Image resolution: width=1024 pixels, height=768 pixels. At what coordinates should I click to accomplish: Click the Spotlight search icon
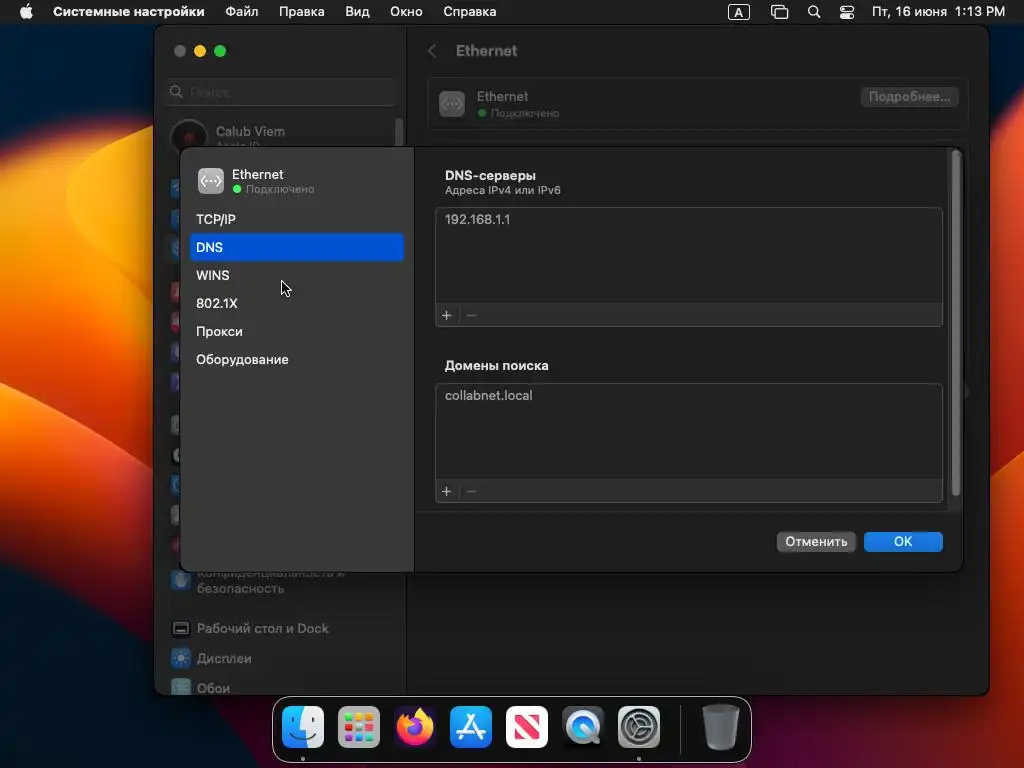click(x=814, y=12)
